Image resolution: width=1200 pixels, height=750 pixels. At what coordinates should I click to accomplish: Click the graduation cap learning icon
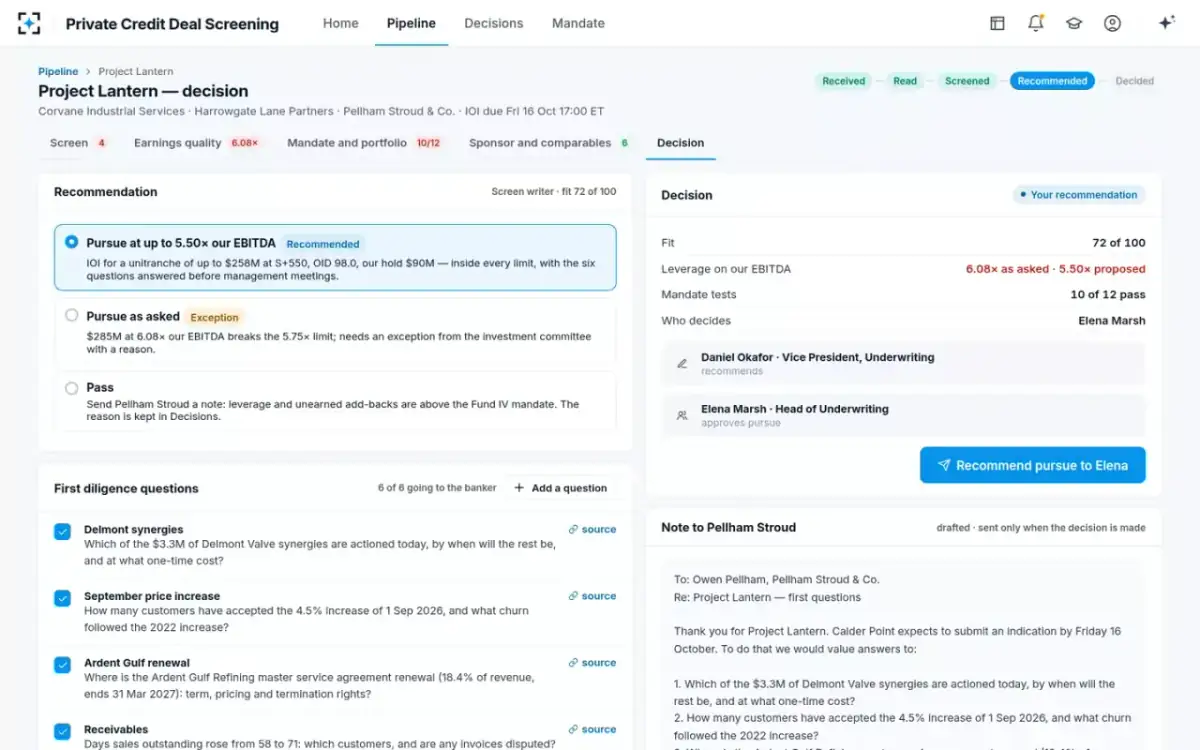tap(1074, 23)
